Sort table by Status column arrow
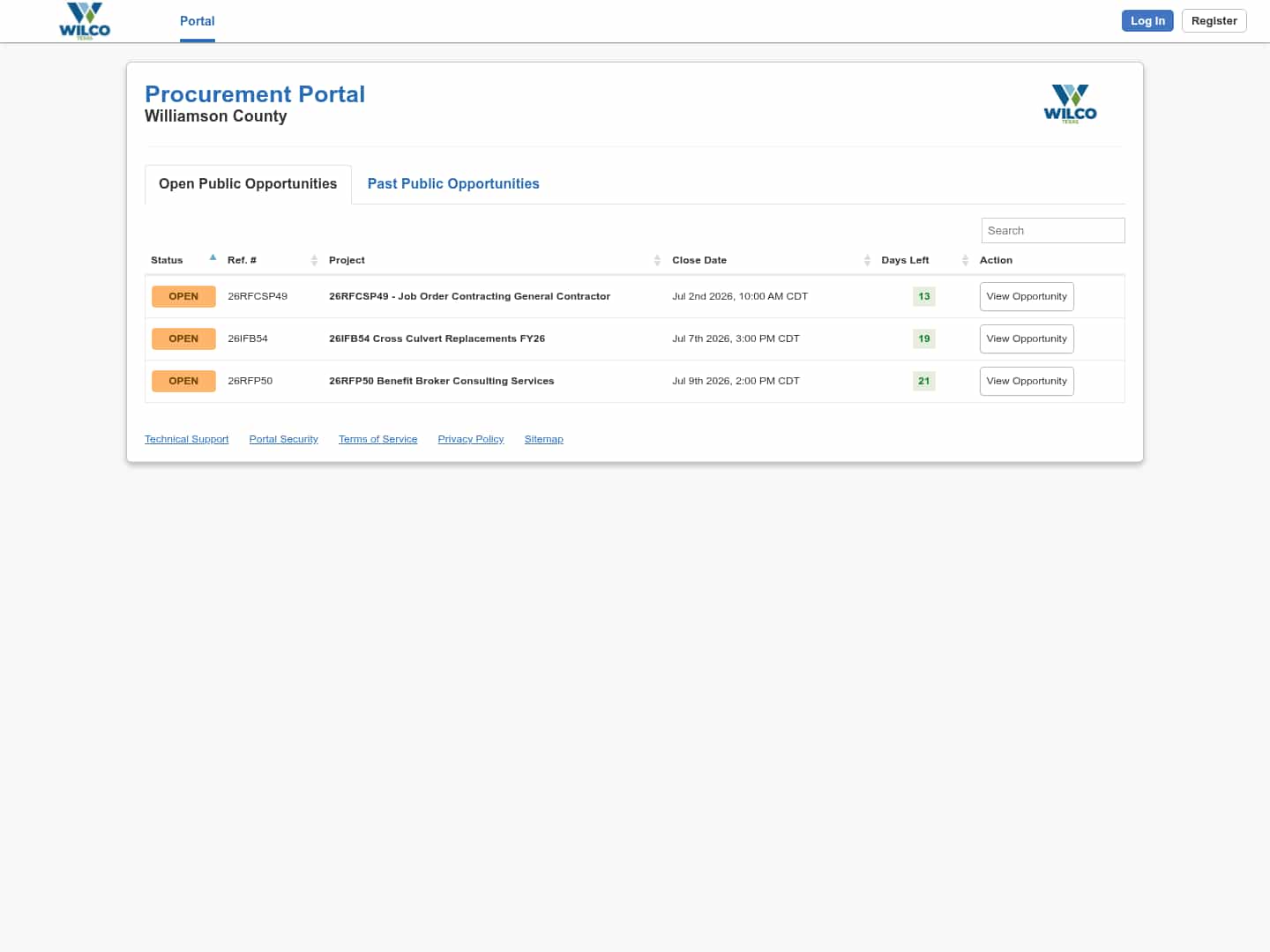 (213, 258)
